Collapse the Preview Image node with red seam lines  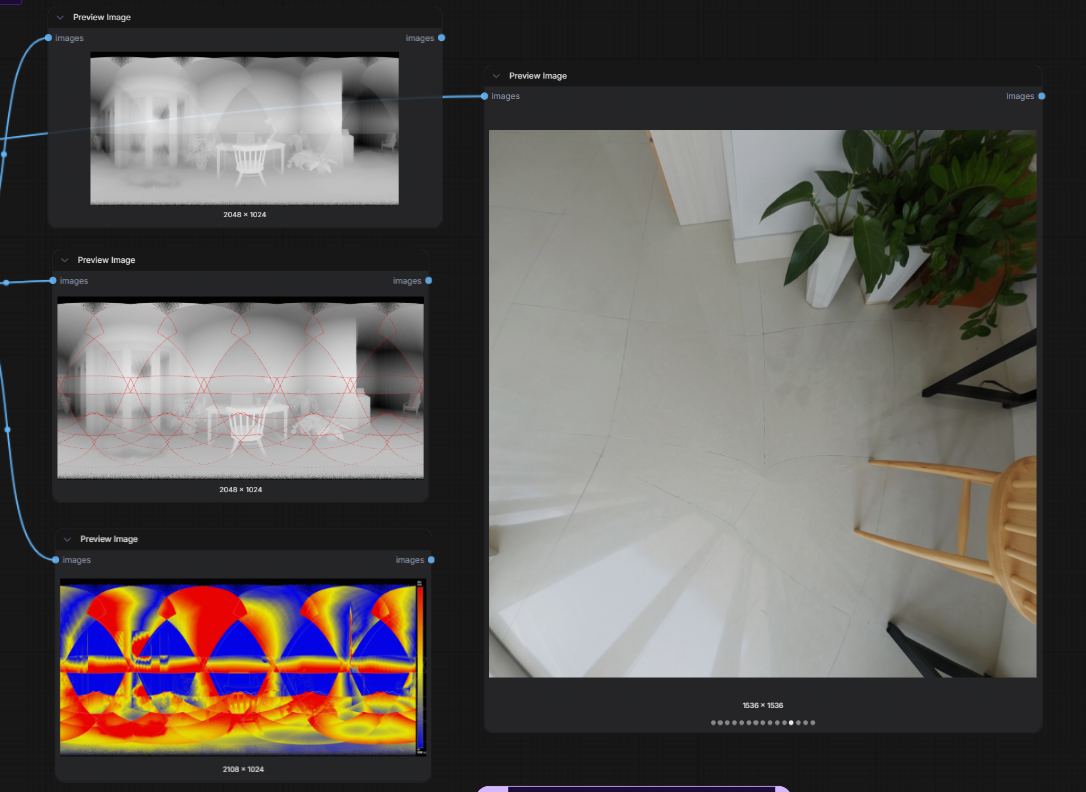(64, 260)
